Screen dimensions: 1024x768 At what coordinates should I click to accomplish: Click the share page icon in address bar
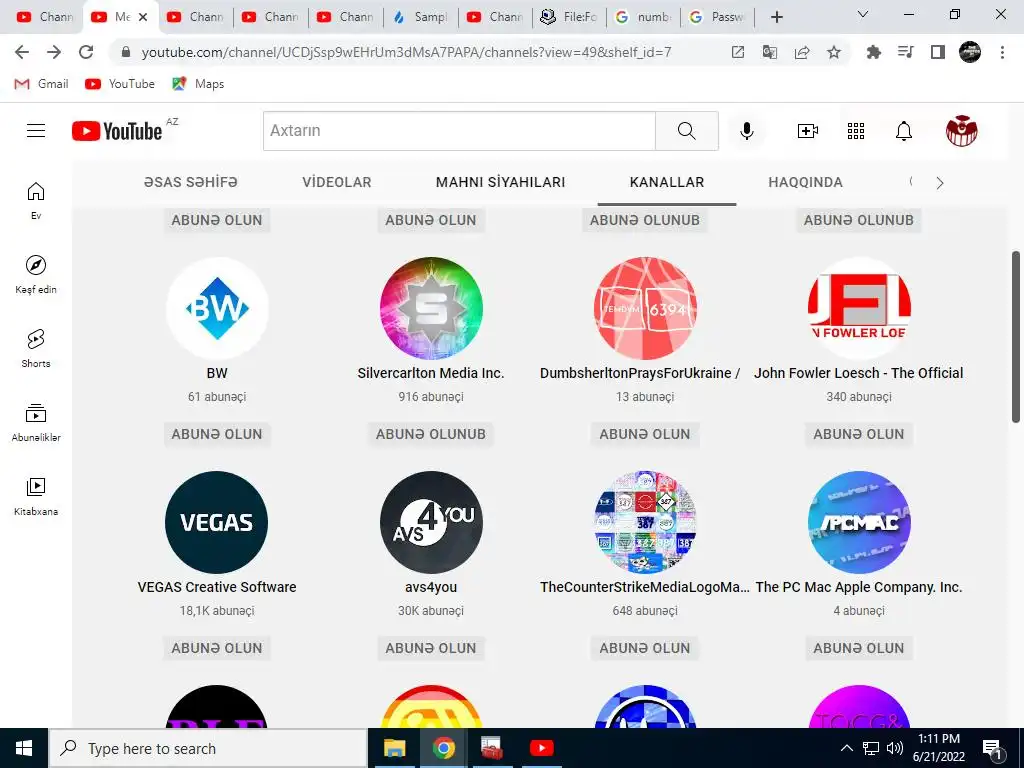802,52
